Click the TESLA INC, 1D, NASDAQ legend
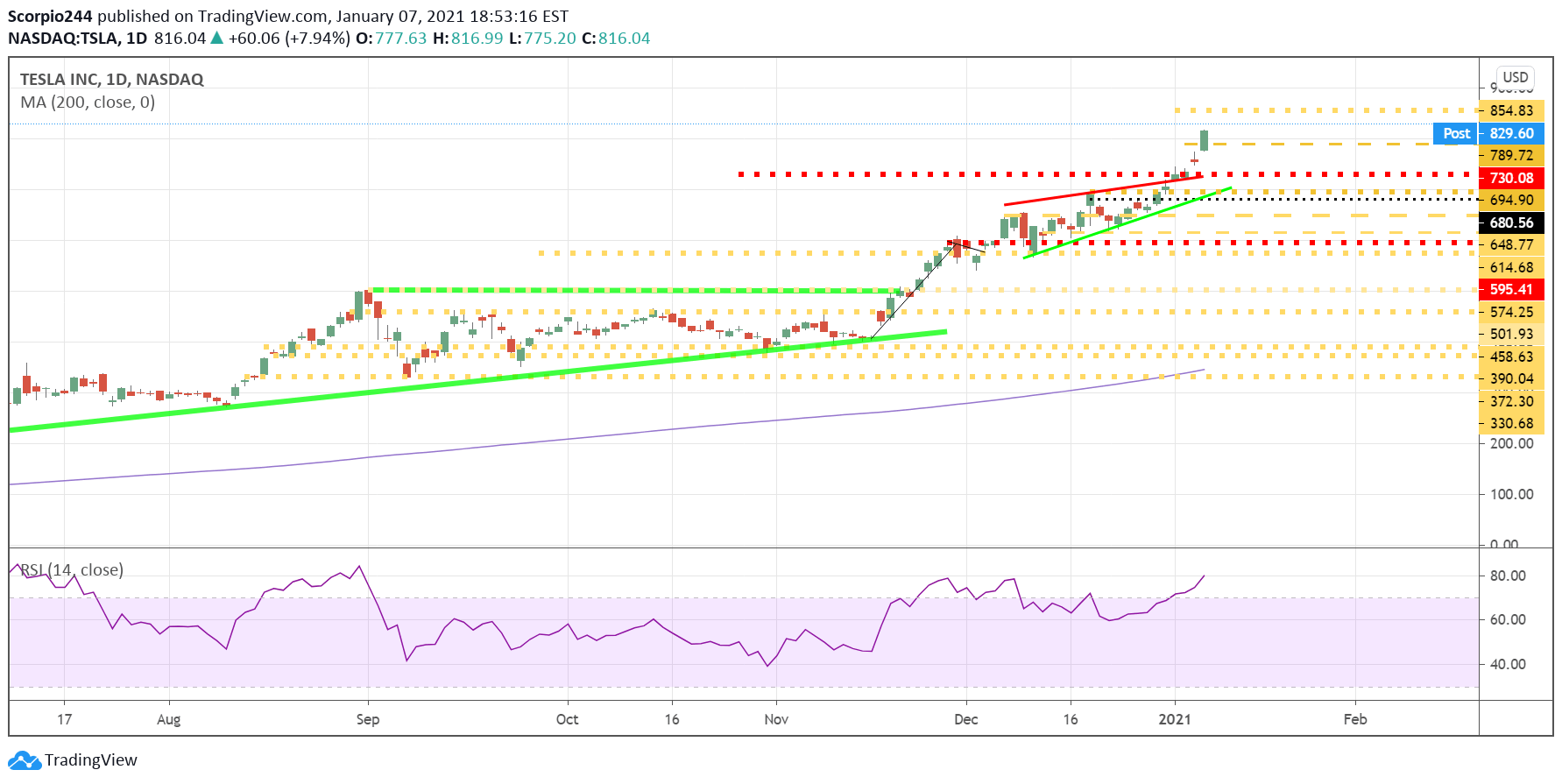1562x784 pixels. pos(112,79)
